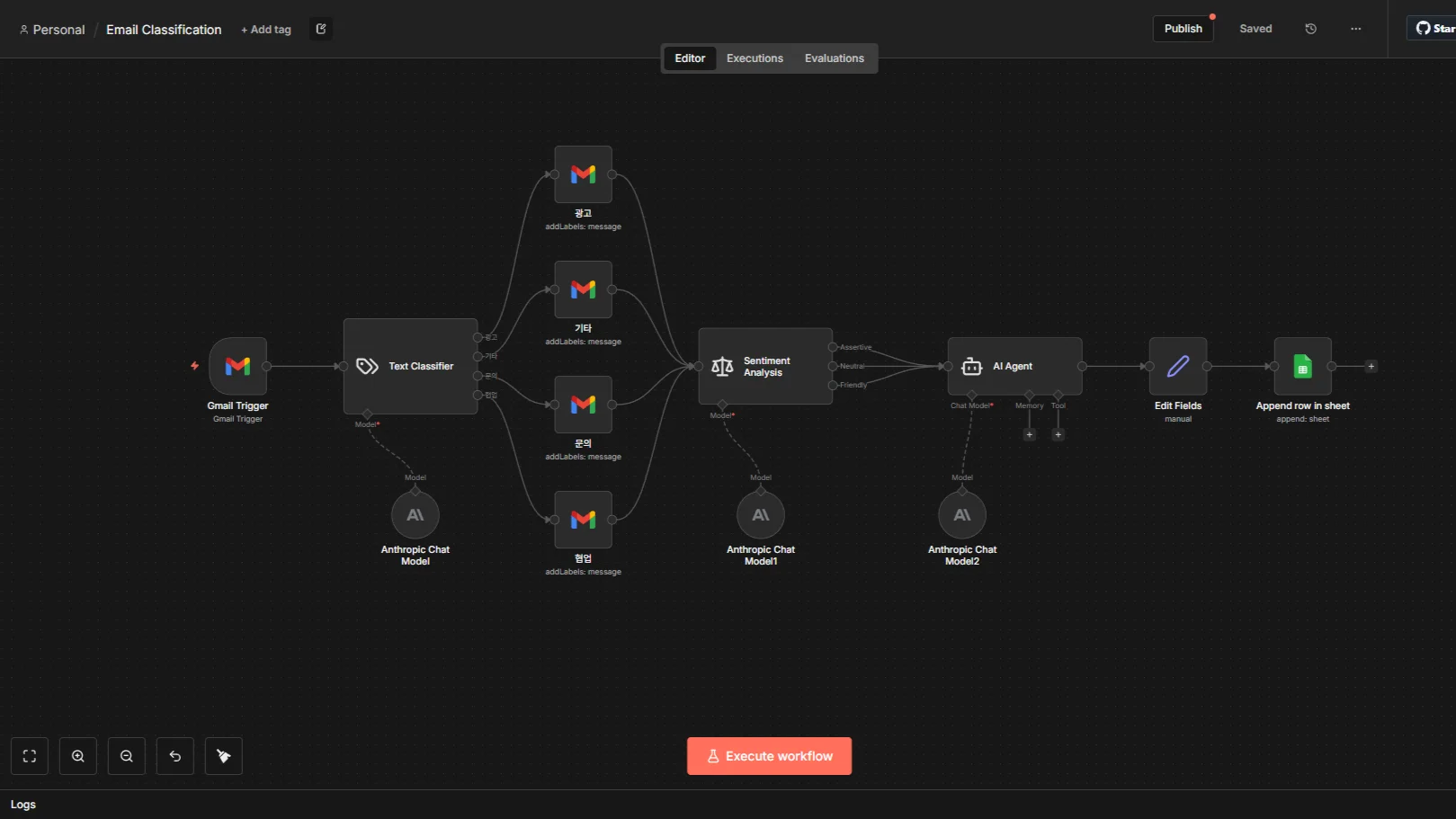Screen dimensions: 1456x819
Task: Open the three-dots workflow options menu
Action: pyautogui.click(x=1356, y=29)
